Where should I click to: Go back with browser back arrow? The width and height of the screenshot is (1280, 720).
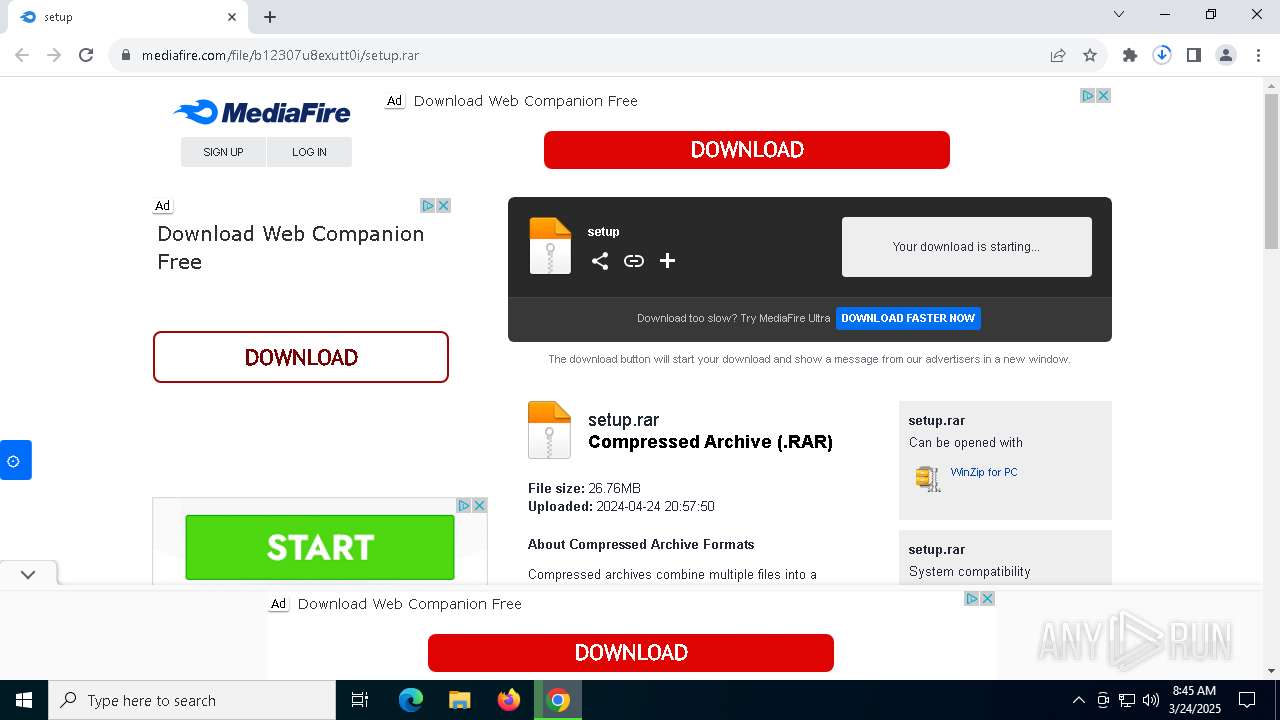pos(22,55)
